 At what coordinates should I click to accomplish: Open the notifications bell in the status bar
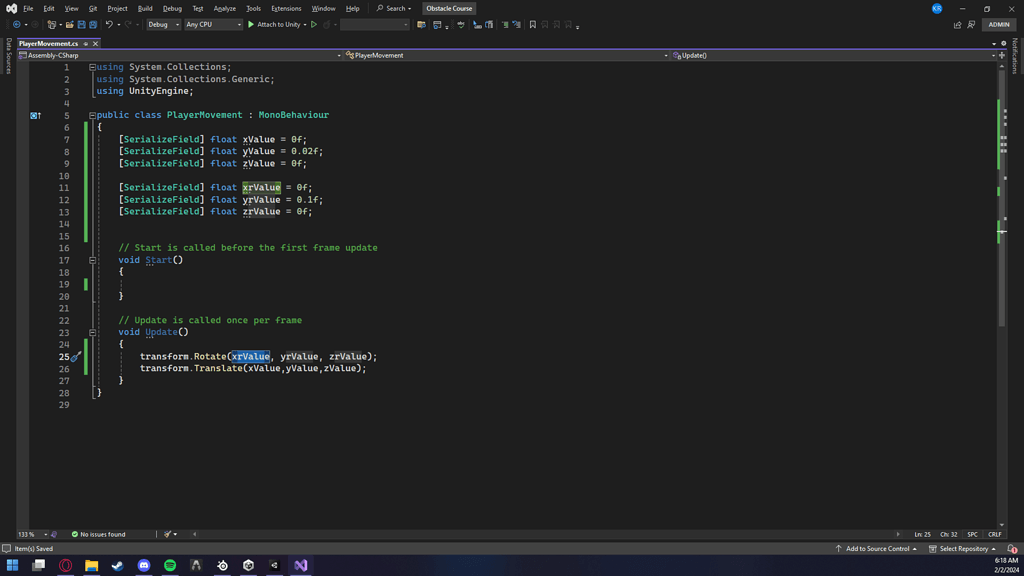pyautogui.click(x=1012, y=549)
